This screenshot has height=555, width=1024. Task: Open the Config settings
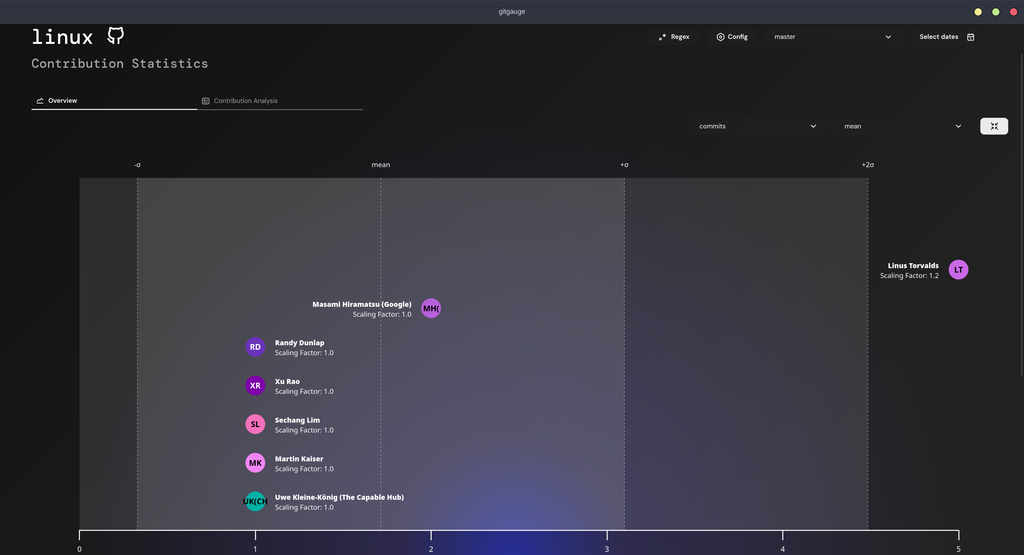tap(732, 37)
